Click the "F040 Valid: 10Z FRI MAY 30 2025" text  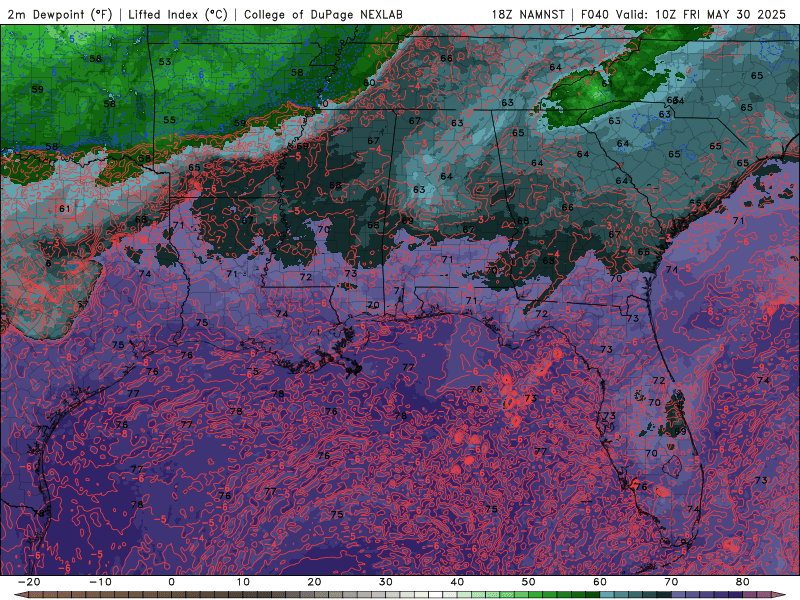684,15
